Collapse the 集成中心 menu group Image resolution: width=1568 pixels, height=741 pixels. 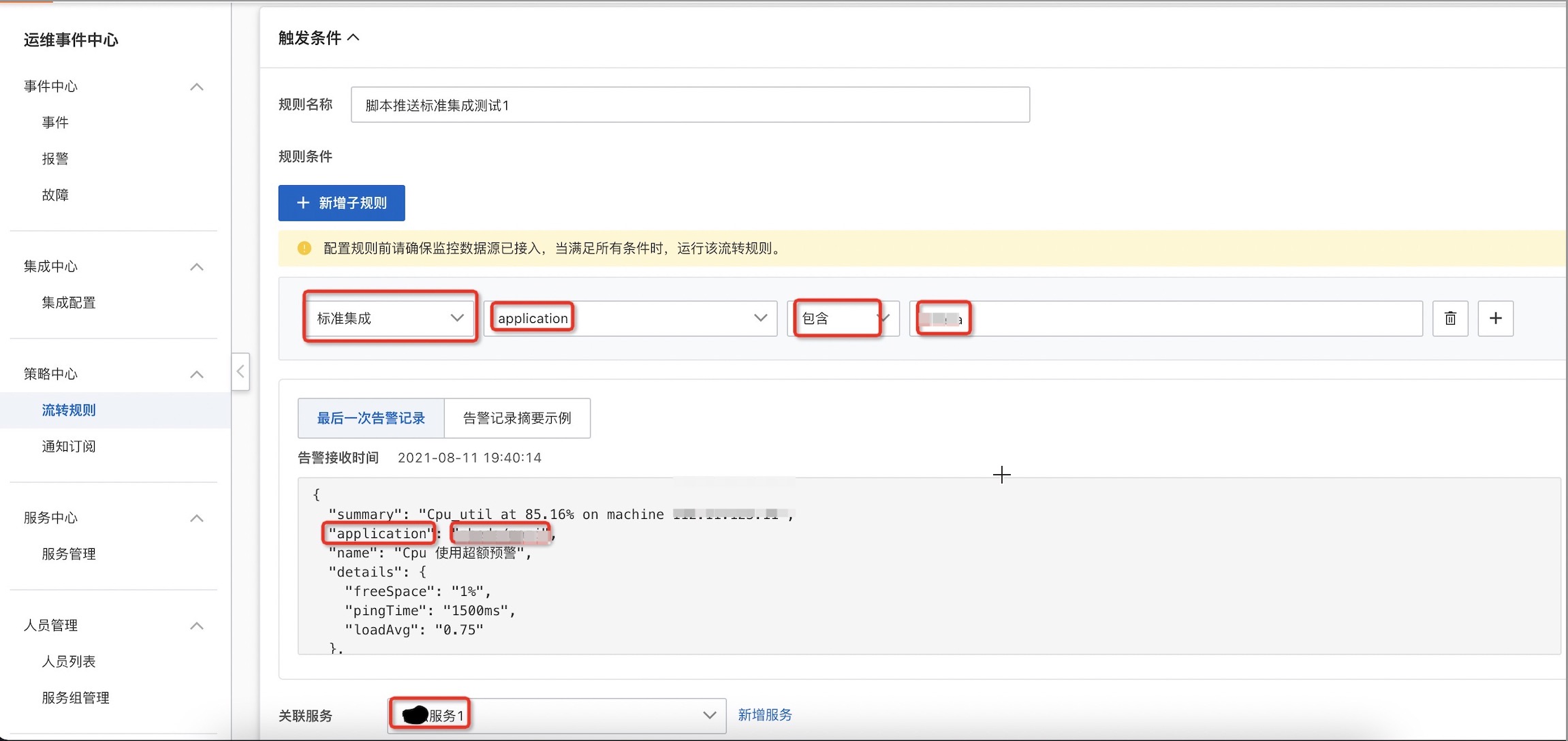(x=197, y=266)
